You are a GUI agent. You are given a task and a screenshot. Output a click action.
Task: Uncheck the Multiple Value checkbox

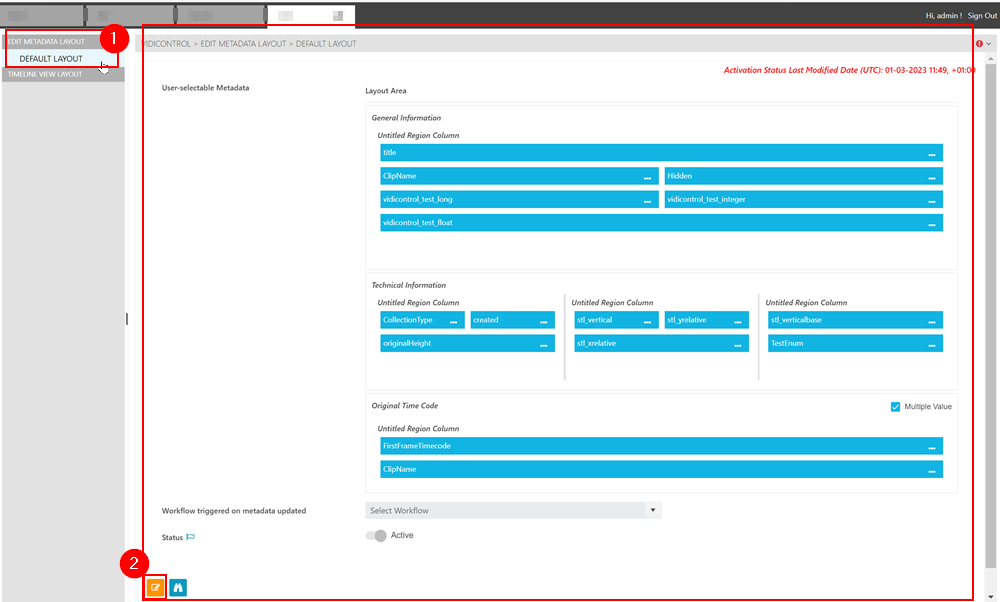895,407
